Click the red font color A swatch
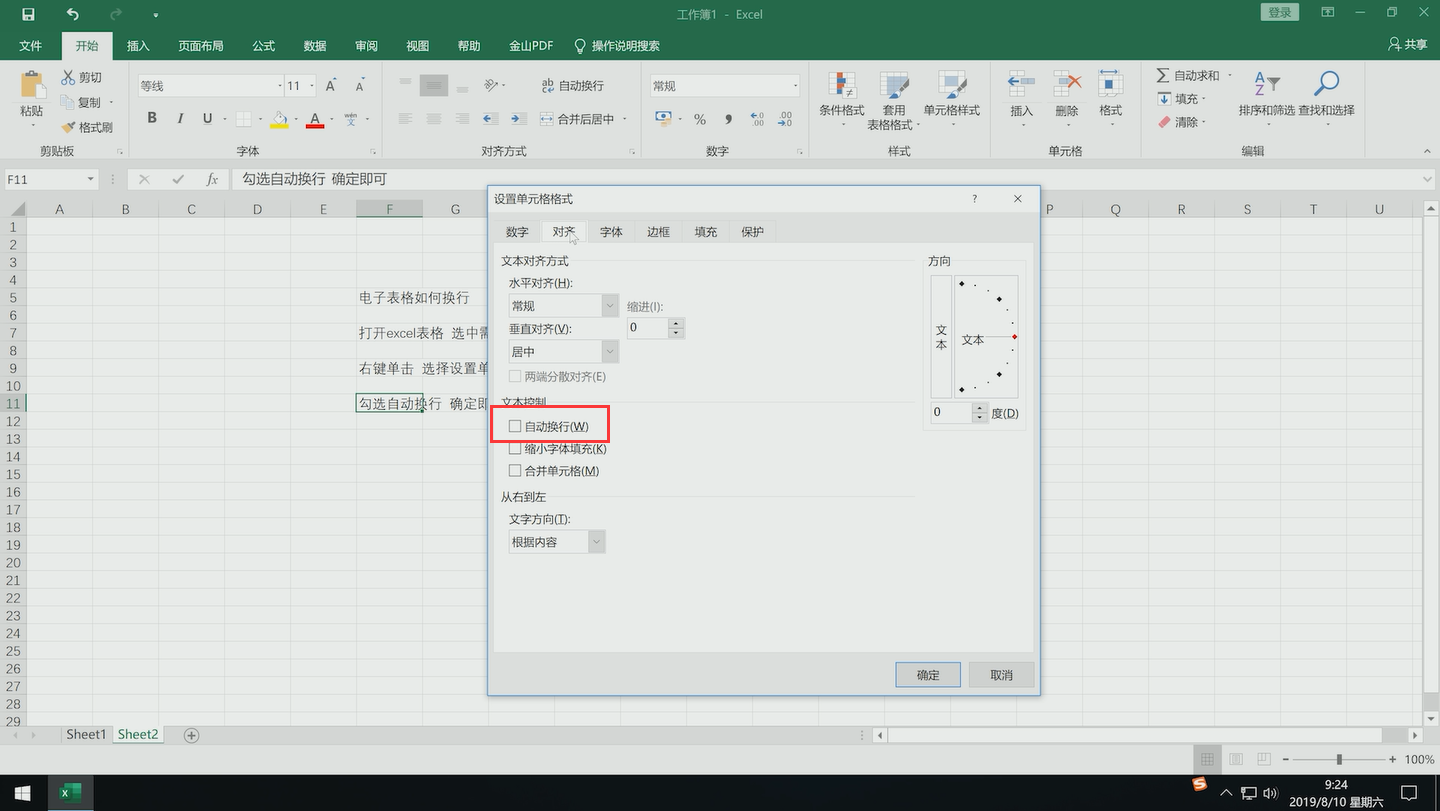1440x811 pixels. (x=316, y=119)
